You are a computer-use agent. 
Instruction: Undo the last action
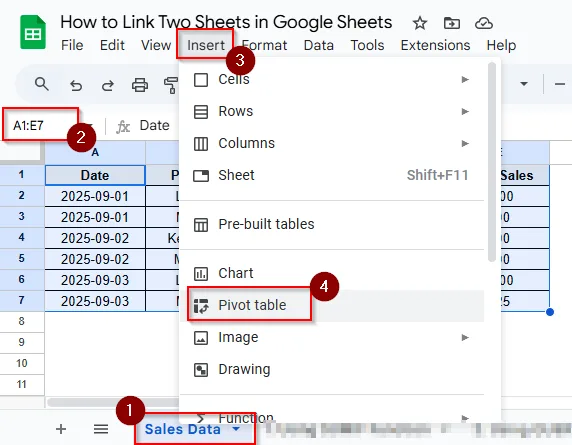[76, 85]
